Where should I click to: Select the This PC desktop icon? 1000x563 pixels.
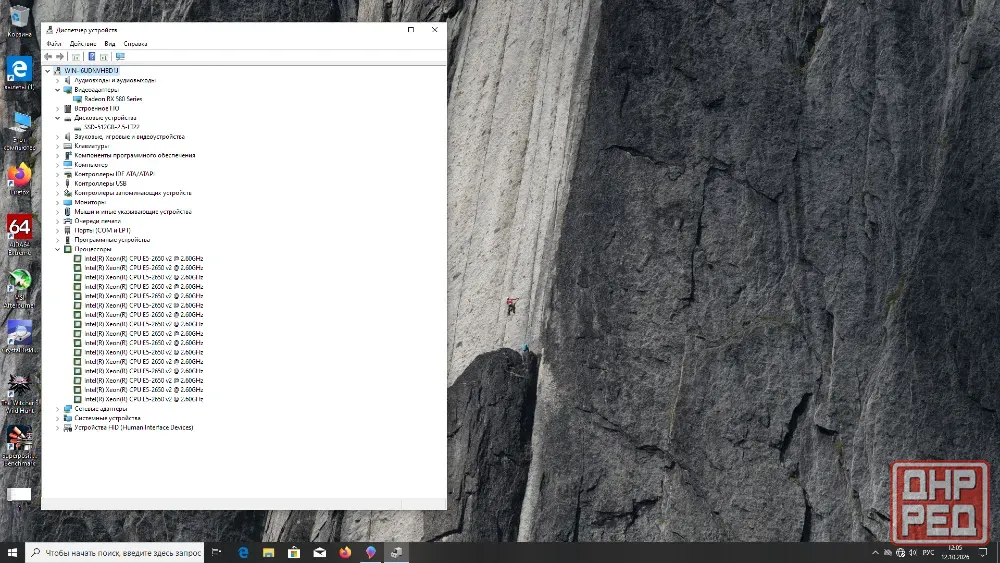(19, 131)
